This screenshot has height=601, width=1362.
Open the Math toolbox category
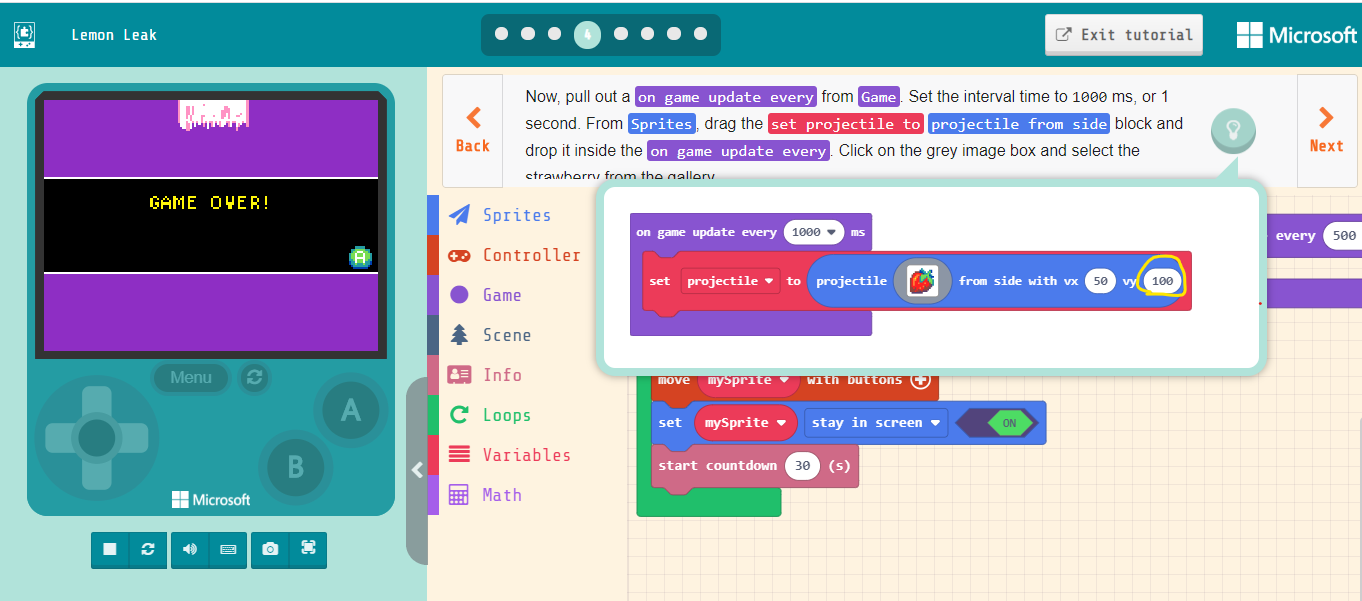[502, 495]
